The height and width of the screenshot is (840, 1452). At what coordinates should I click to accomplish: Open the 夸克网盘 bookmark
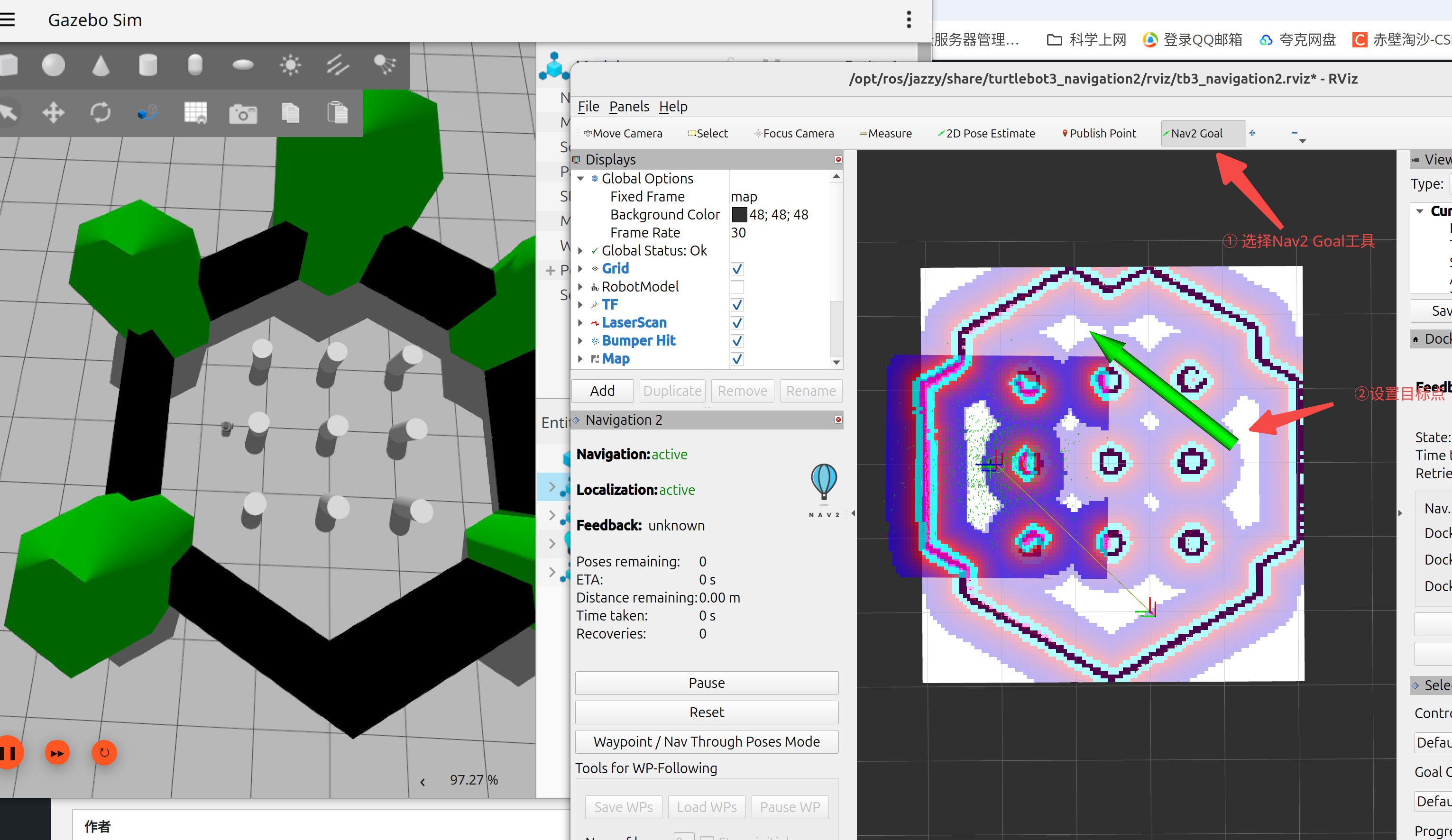[x=1297, y=40]
